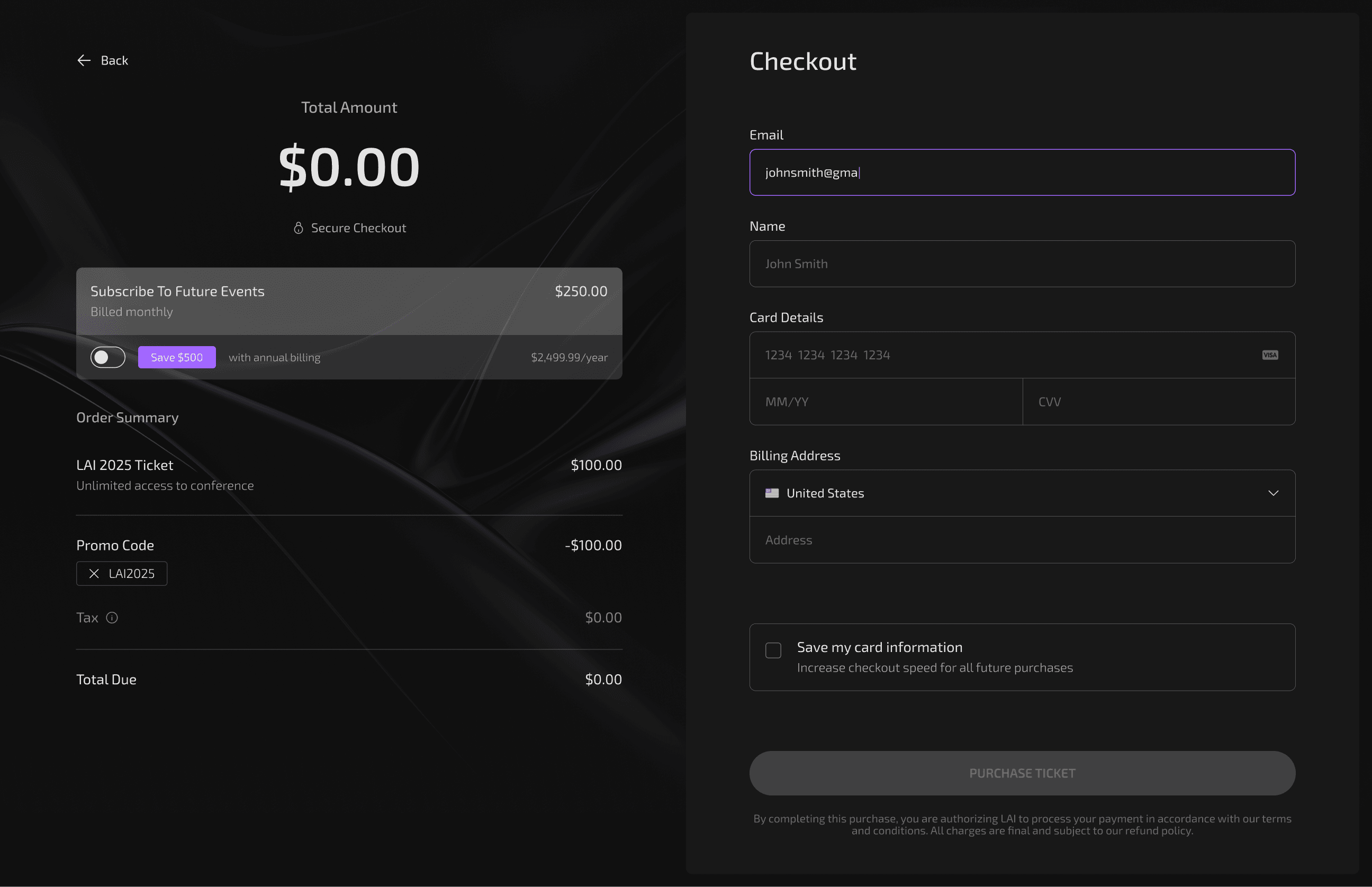Click the Back link text
Viewport: 1372px width, 887px height.
point(115,60)
